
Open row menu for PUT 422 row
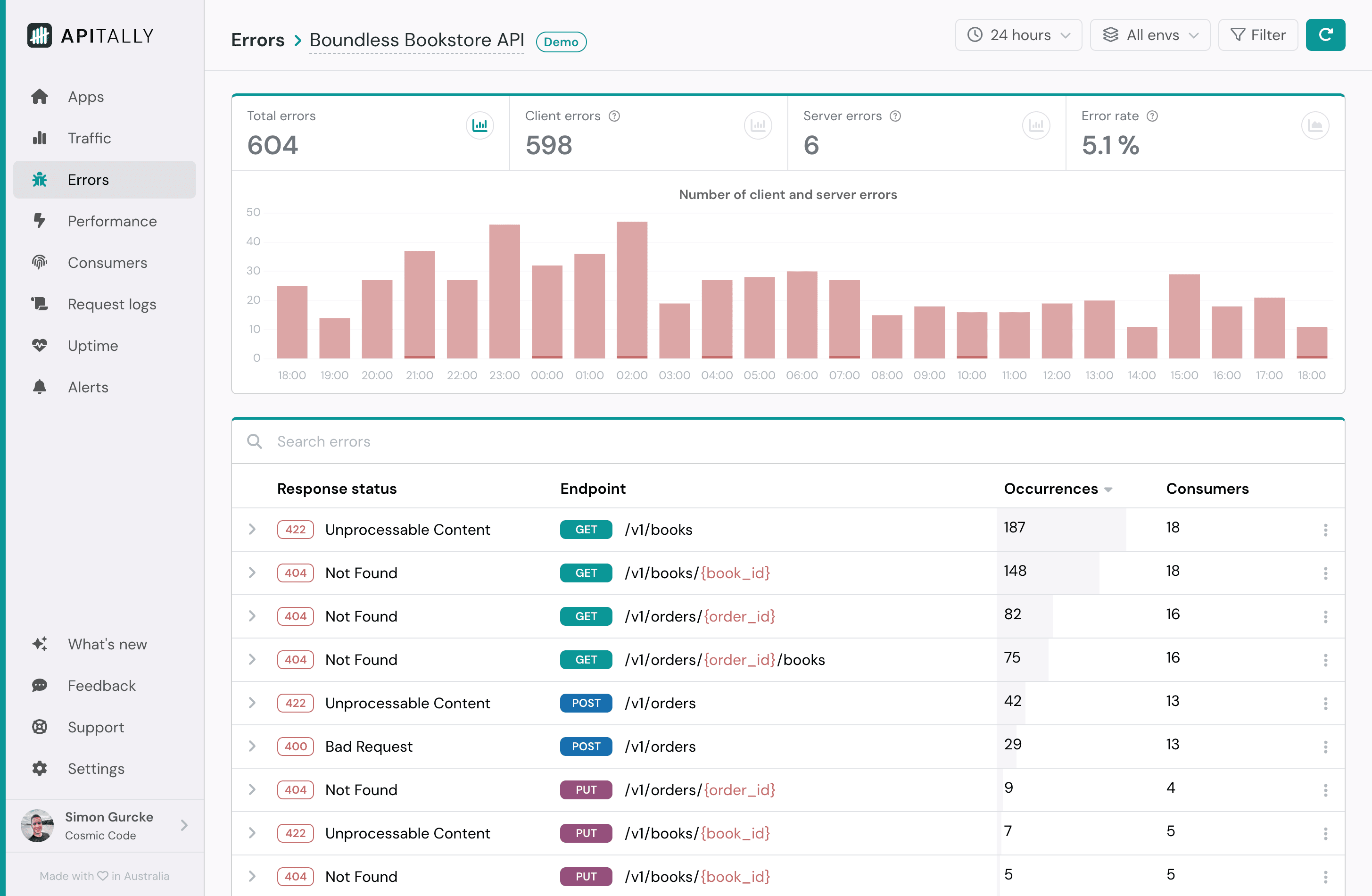point(1325,833)
